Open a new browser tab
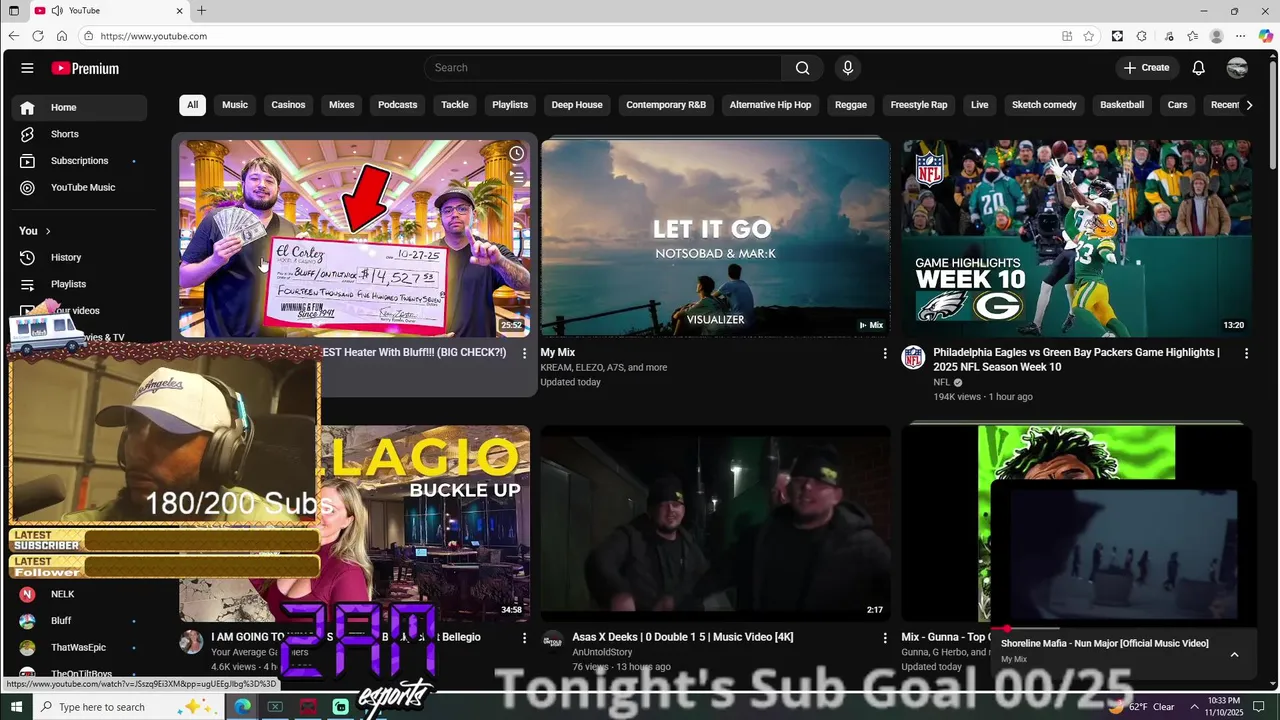Image resolution: width=1280 pixels, height=720 pixels. pos(201,11)
